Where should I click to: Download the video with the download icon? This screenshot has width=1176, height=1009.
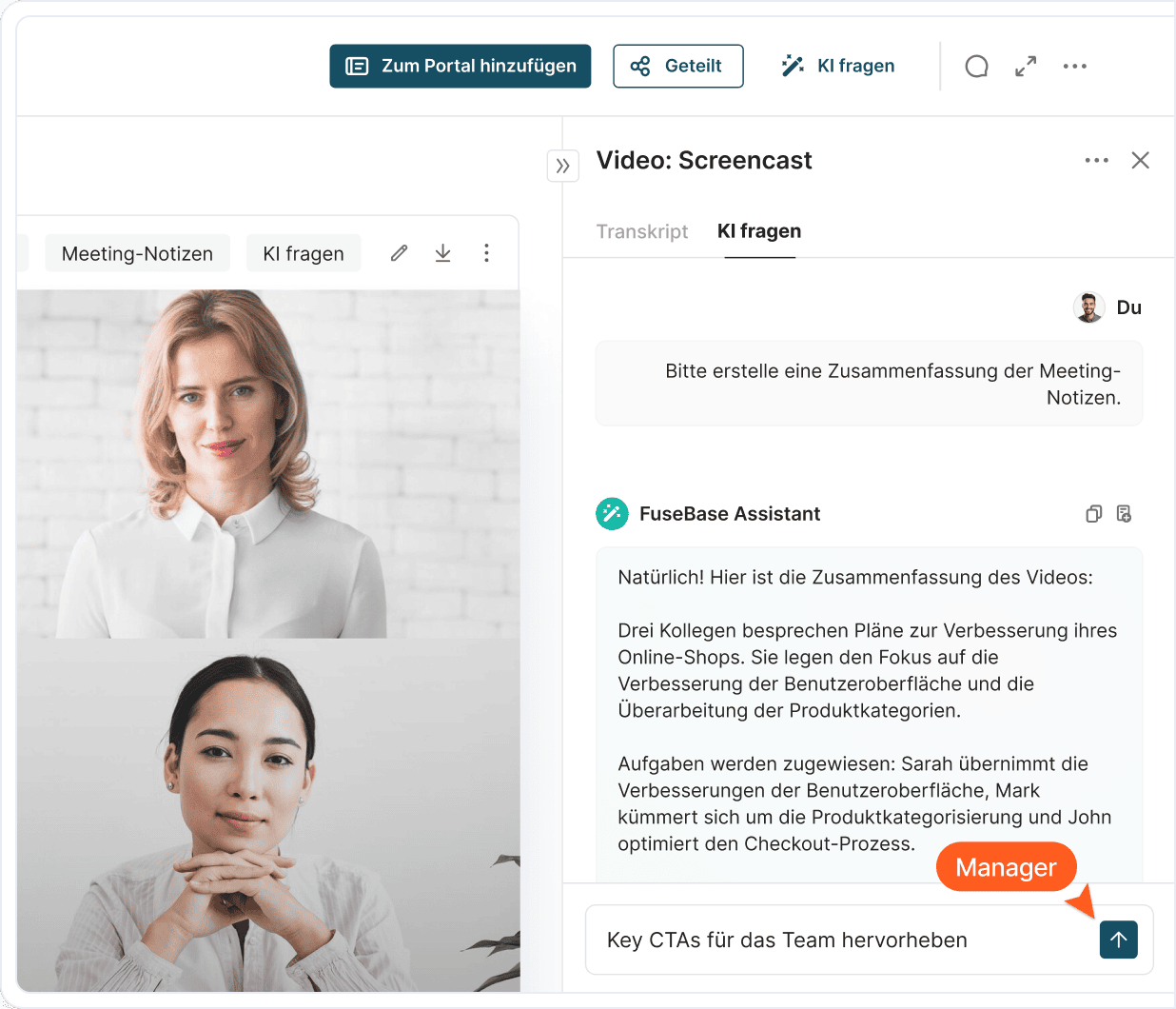tap(442, 253)
